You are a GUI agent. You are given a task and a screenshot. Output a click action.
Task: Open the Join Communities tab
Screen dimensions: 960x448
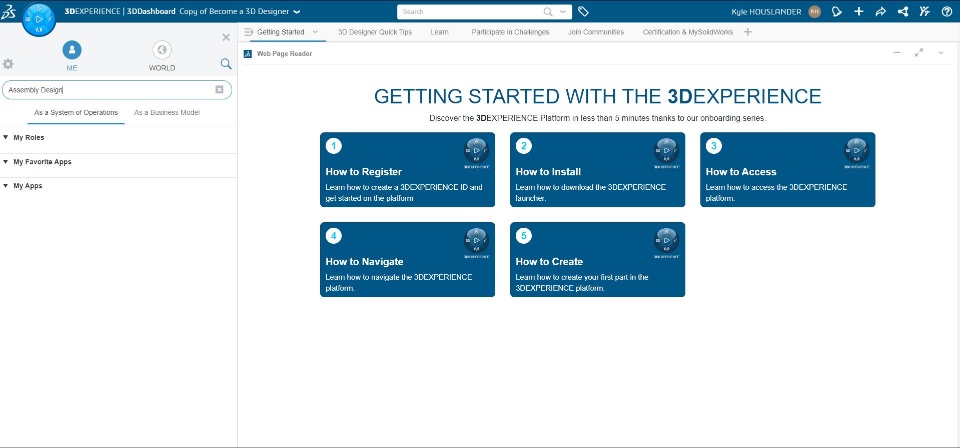tap(596, 32)
